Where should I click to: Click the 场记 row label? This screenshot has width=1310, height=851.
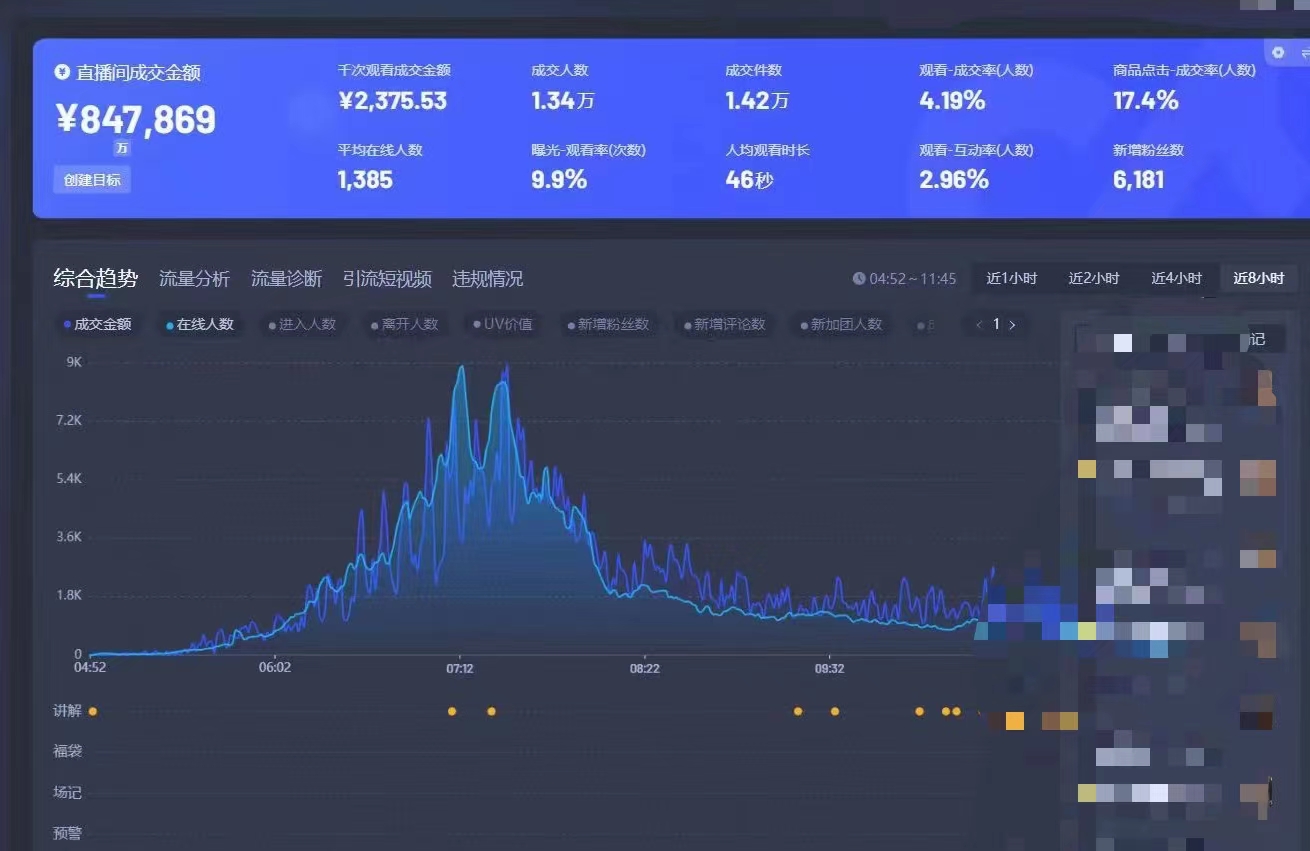67,792
